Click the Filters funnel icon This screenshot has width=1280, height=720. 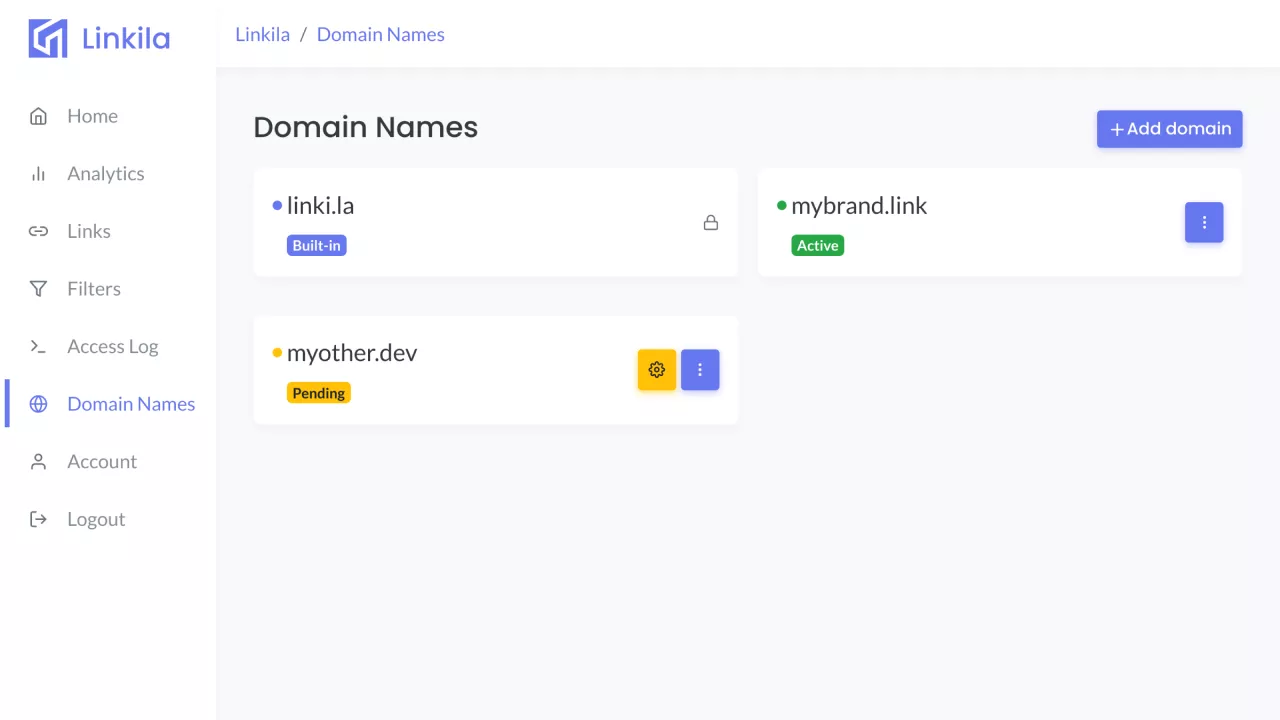click(38, 289)
